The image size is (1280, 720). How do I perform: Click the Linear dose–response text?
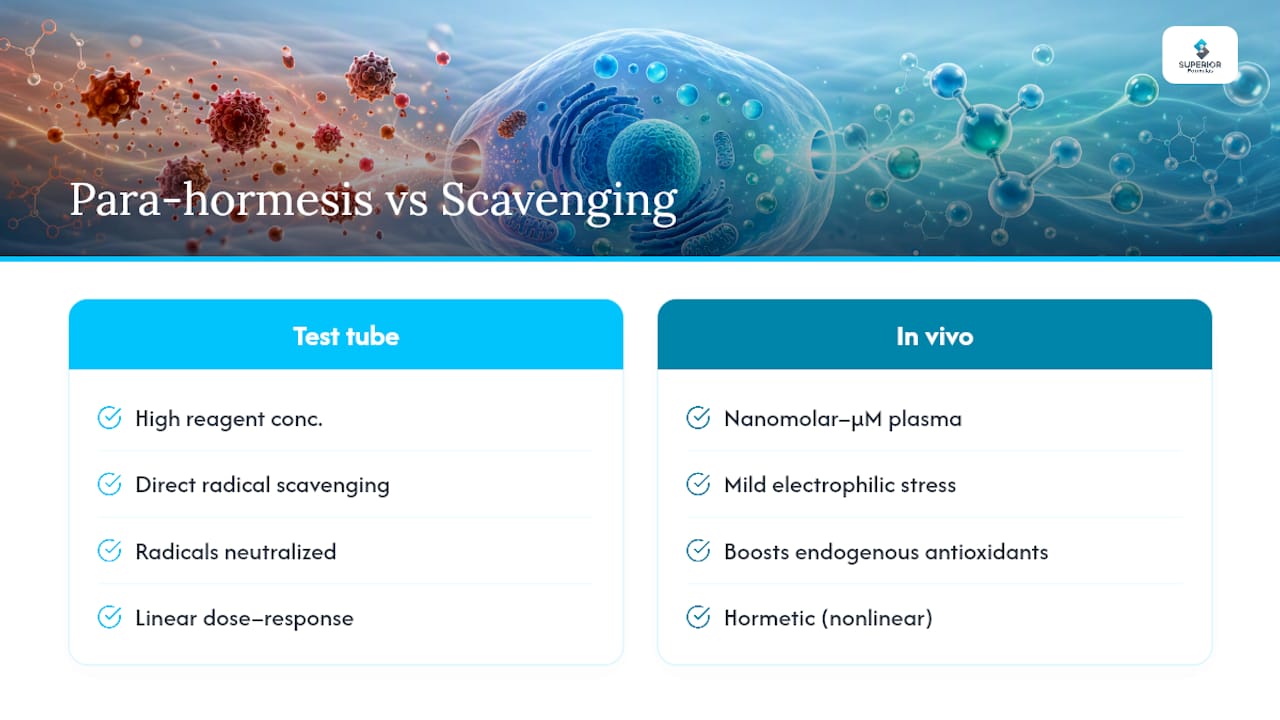[244, 618]
